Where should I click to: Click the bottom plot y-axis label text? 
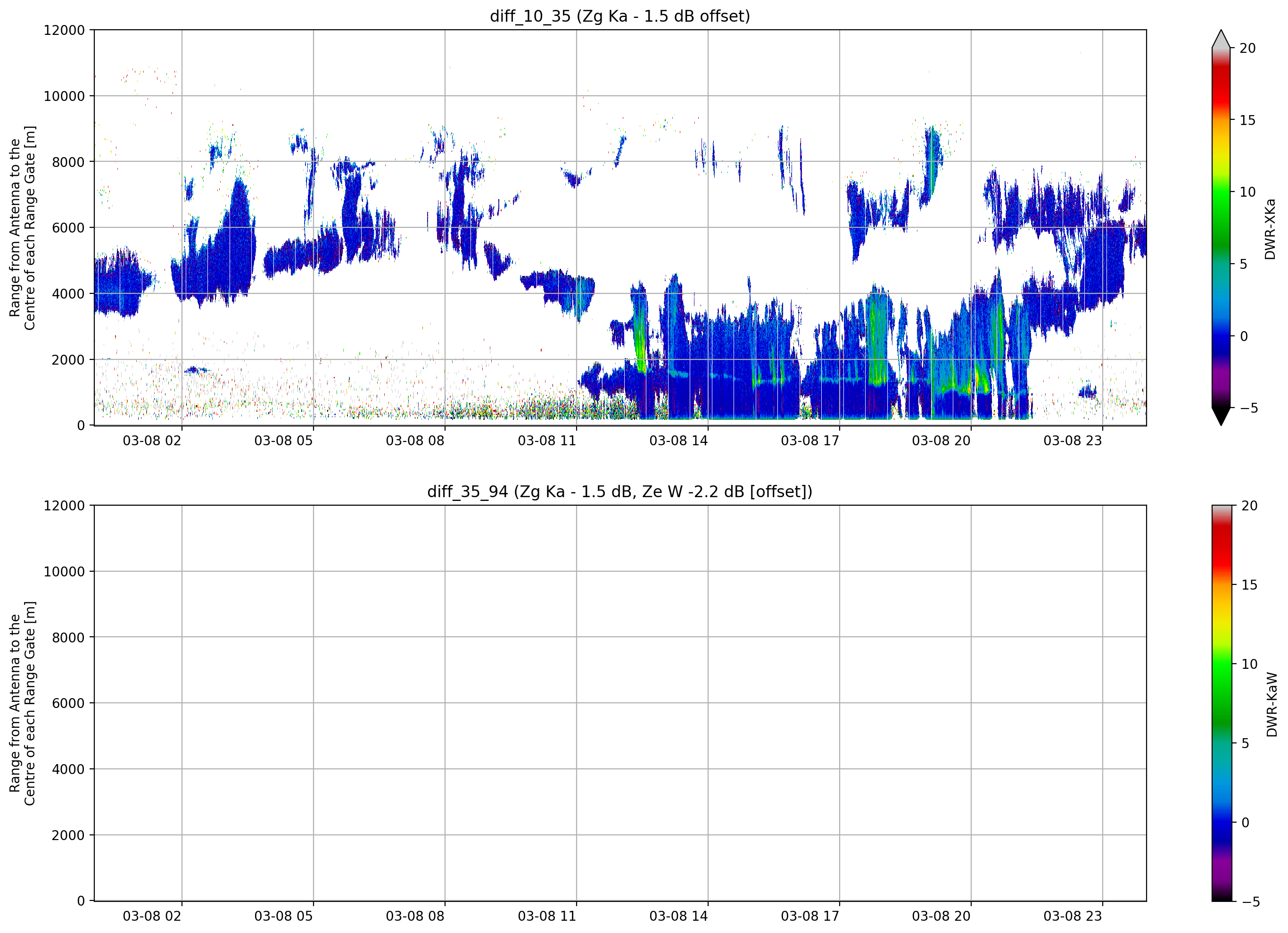click(x=22, y=703)
